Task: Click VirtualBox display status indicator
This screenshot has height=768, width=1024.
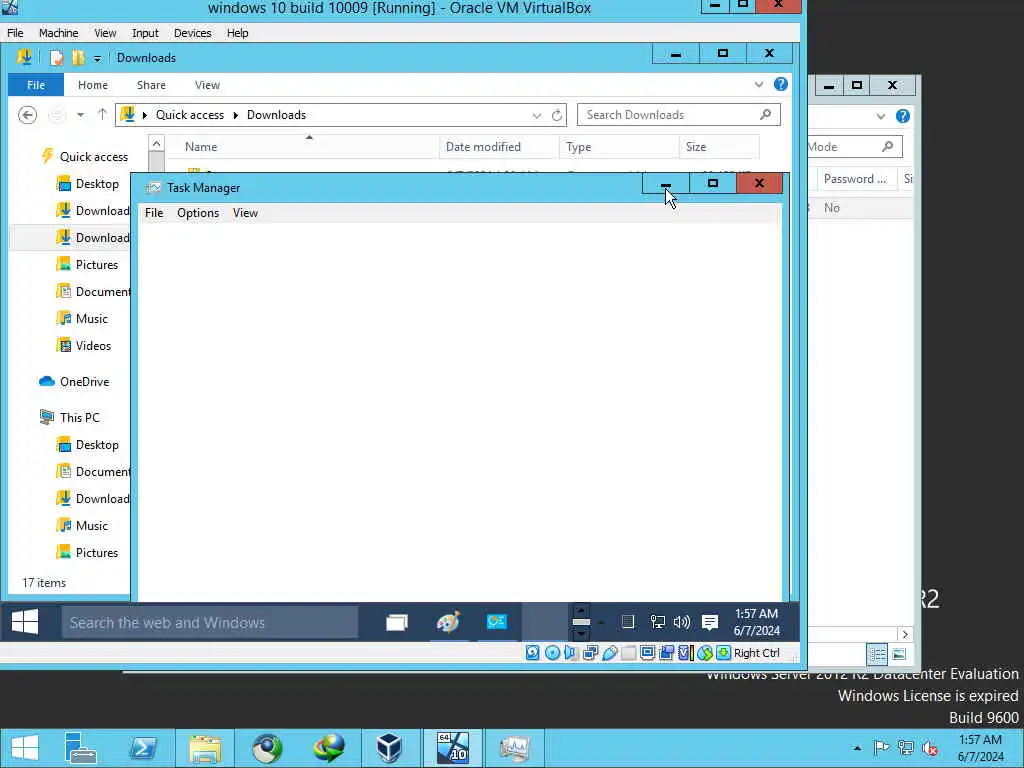Action: click(x=647, y=652)
